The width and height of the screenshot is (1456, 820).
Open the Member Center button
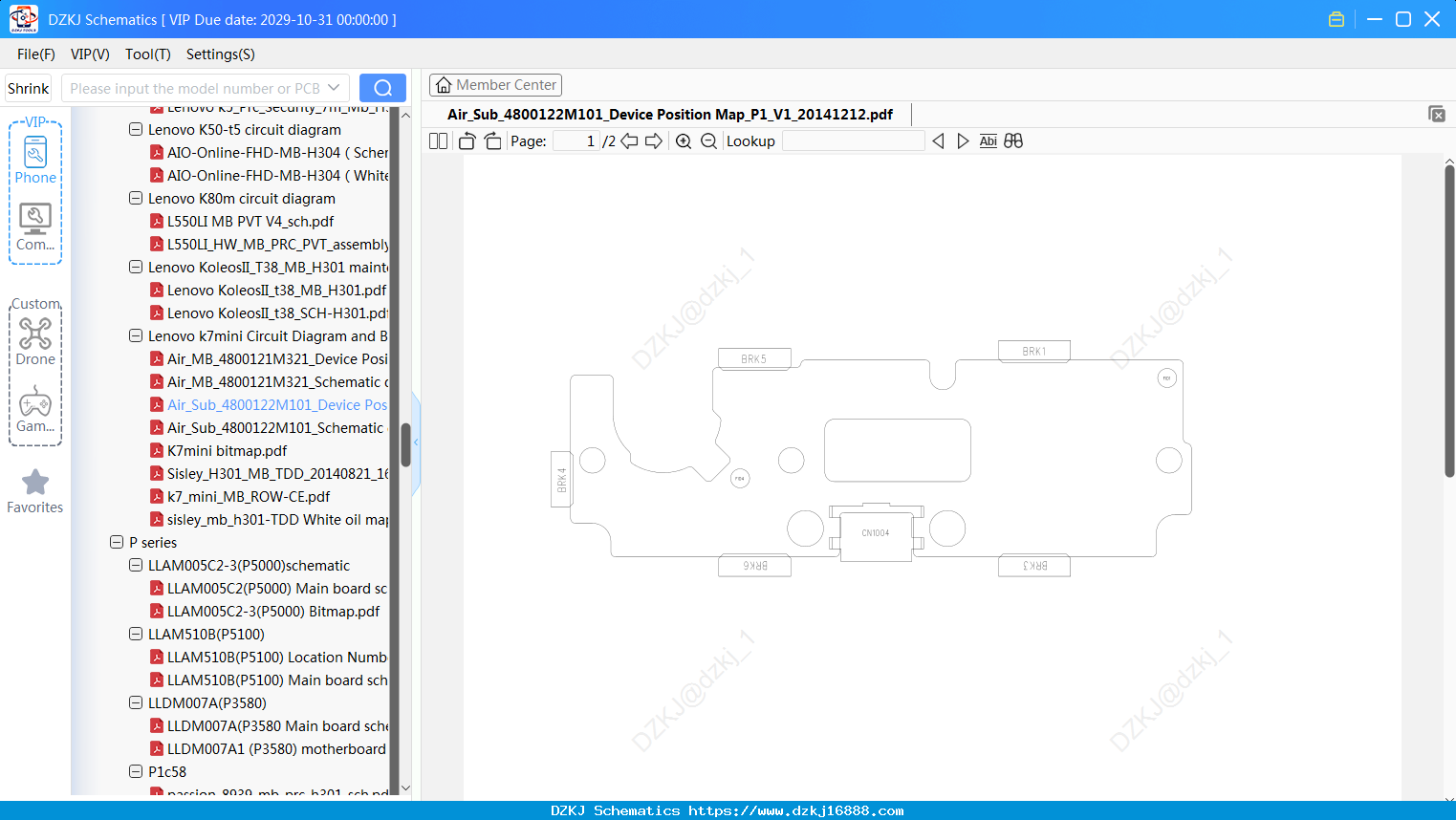pos(495,85)
